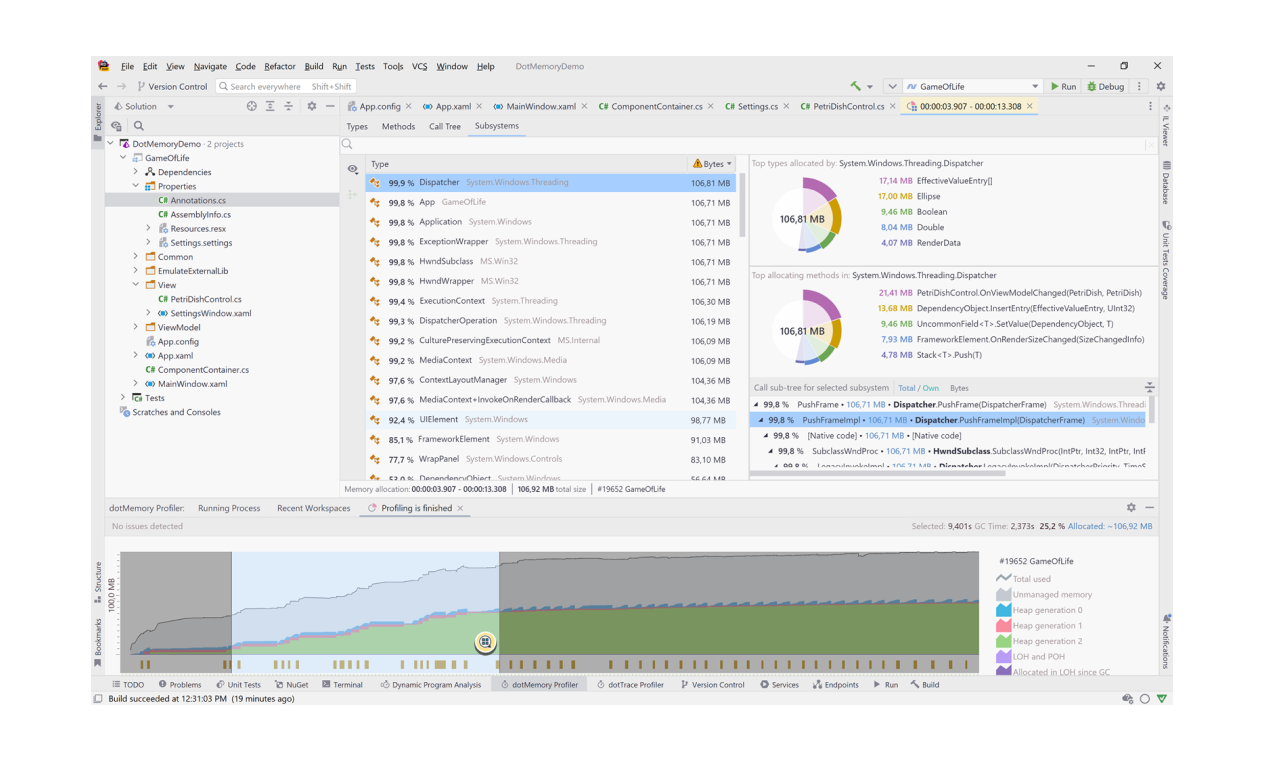Click the call sub-tree collapse icon
Image resolution: width=1264 pixels, height=762 pixels.
point(1149,387)
